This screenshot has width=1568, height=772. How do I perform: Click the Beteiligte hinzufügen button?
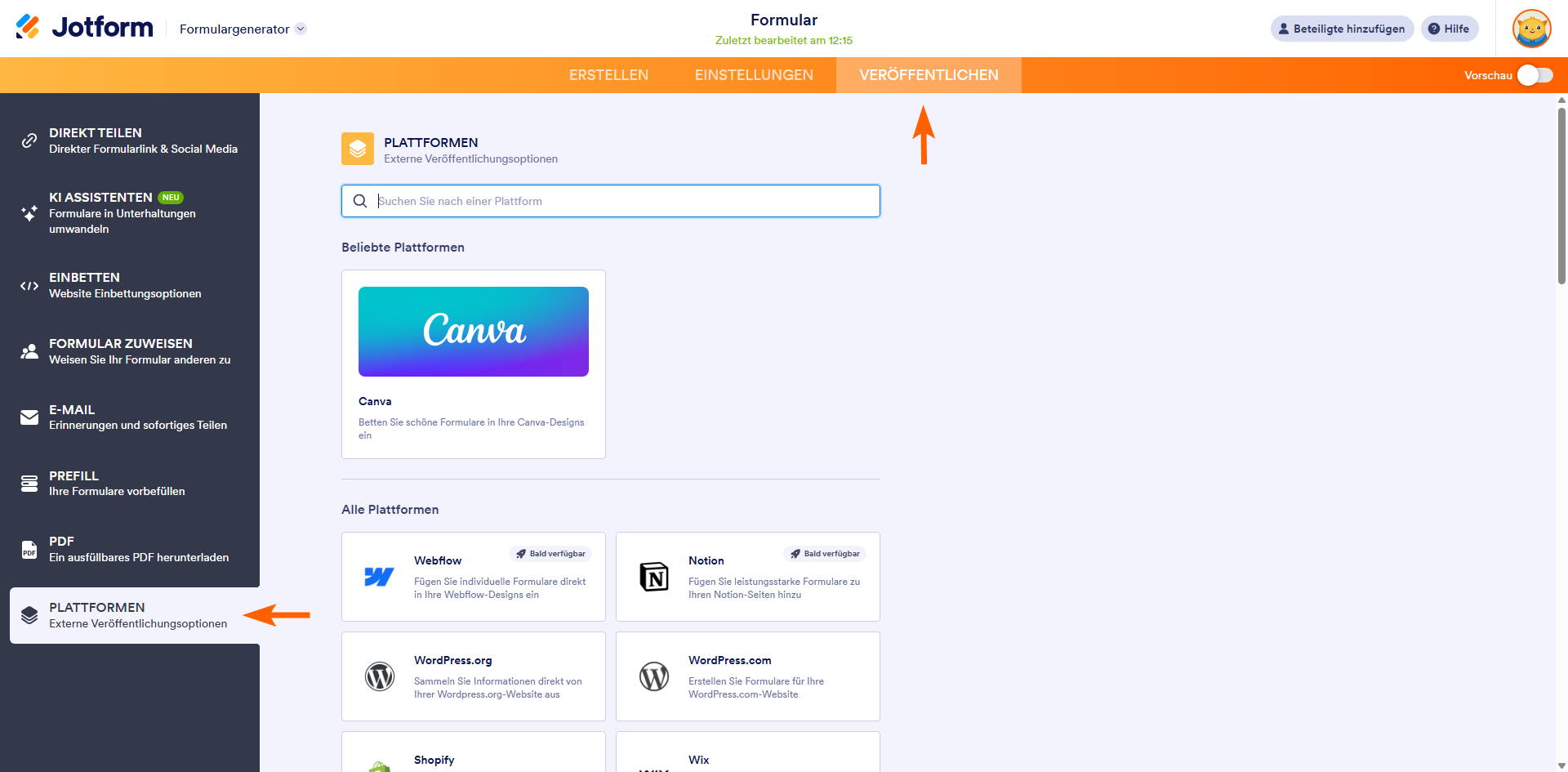pyautogui.click(x=1342, y=29)
